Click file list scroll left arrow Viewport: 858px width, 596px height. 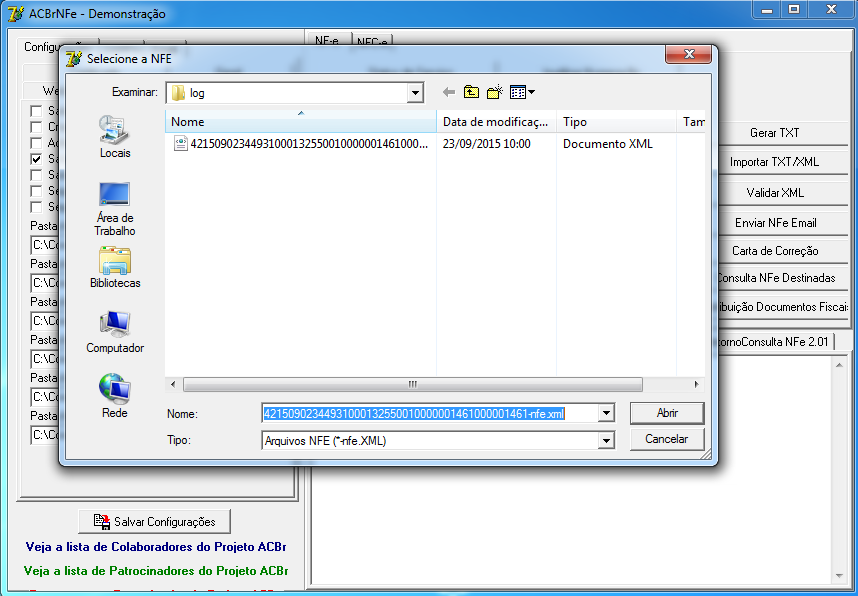(x=173, y=384)
